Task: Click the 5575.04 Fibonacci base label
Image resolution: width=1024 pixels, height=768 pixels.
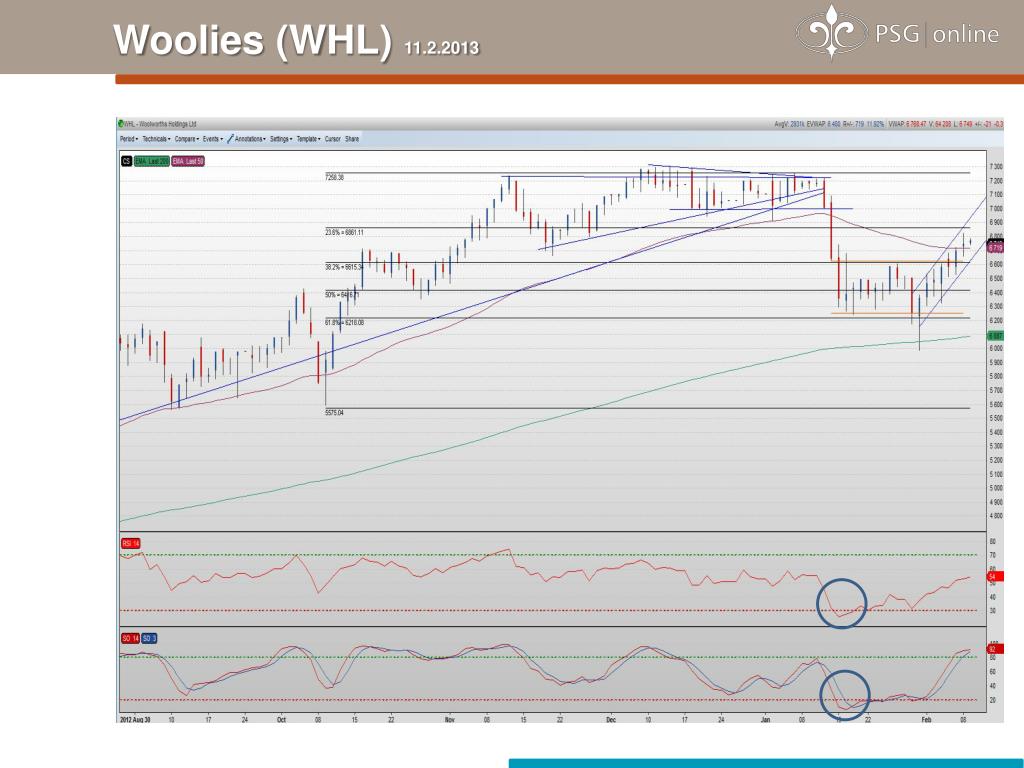Action: click(x=334, y=413)
